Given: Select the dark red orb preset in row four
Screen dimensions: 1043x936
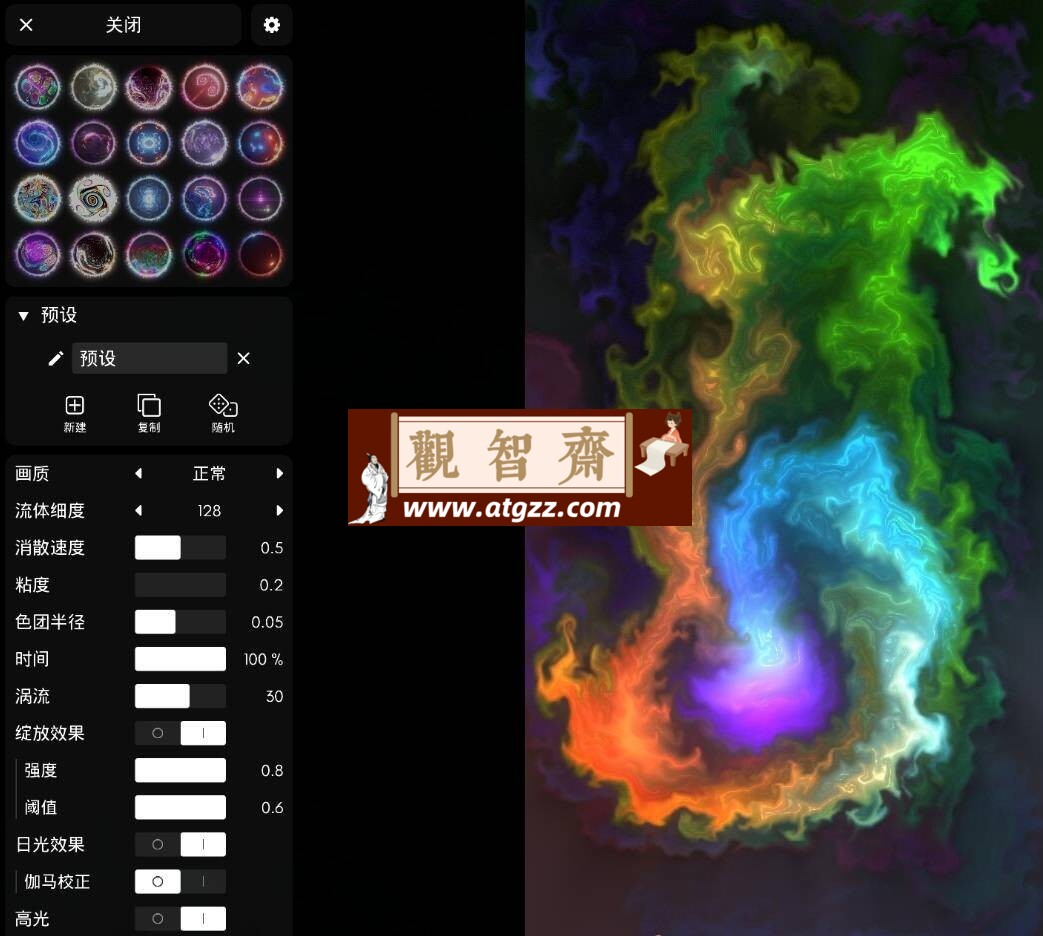Looking at the screenshot, I should click(x=260, y=254).
